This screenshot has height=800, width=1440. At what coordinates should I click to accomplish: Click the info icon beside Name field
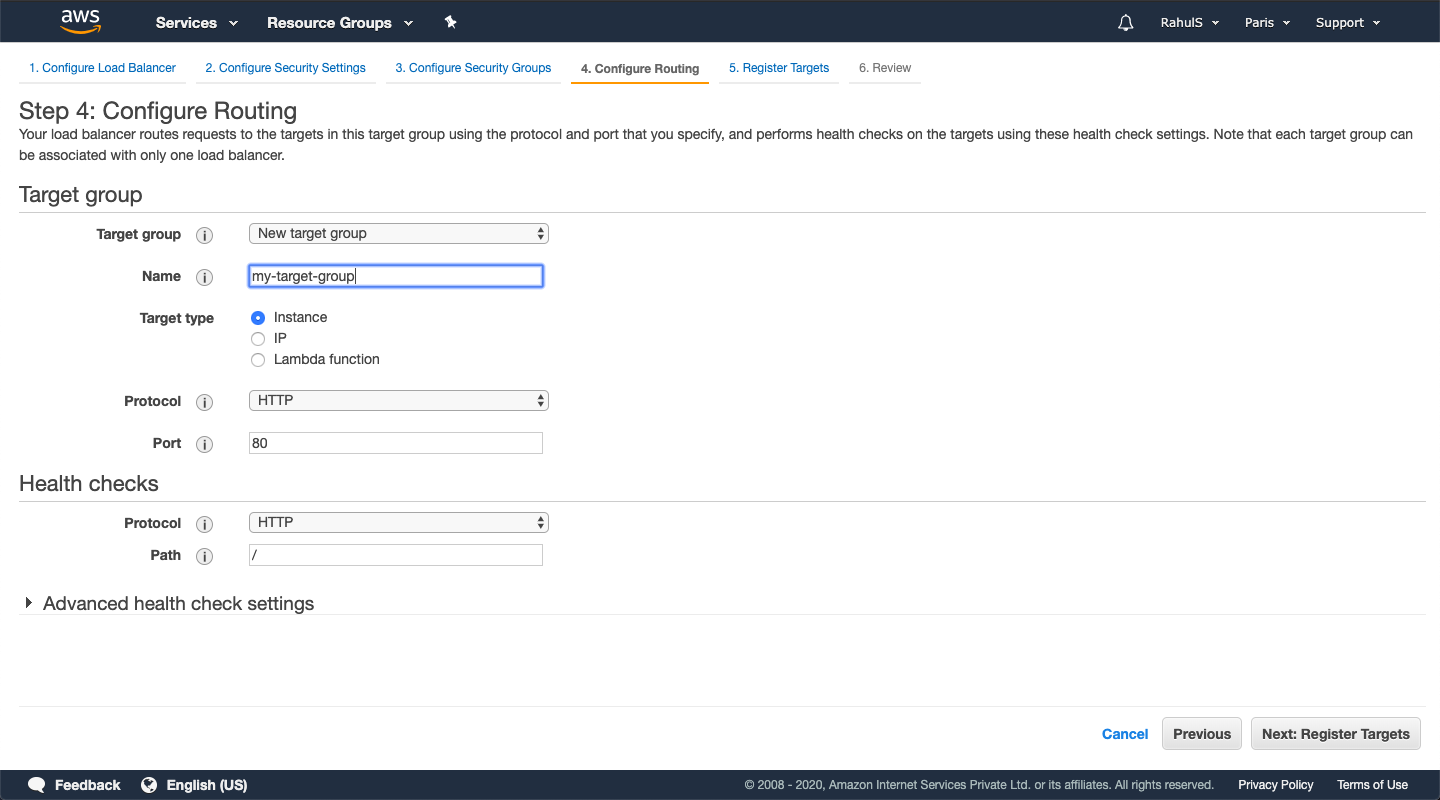204,277
